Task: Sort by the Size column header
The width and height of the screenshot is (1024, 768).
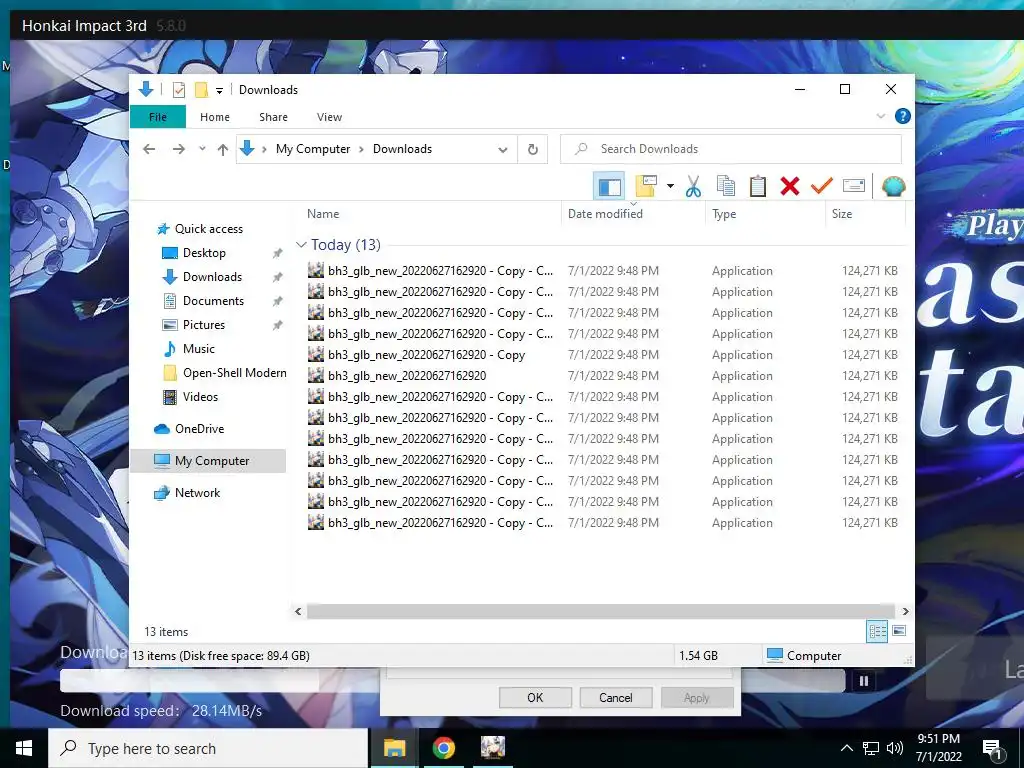Action: [842, 214]
